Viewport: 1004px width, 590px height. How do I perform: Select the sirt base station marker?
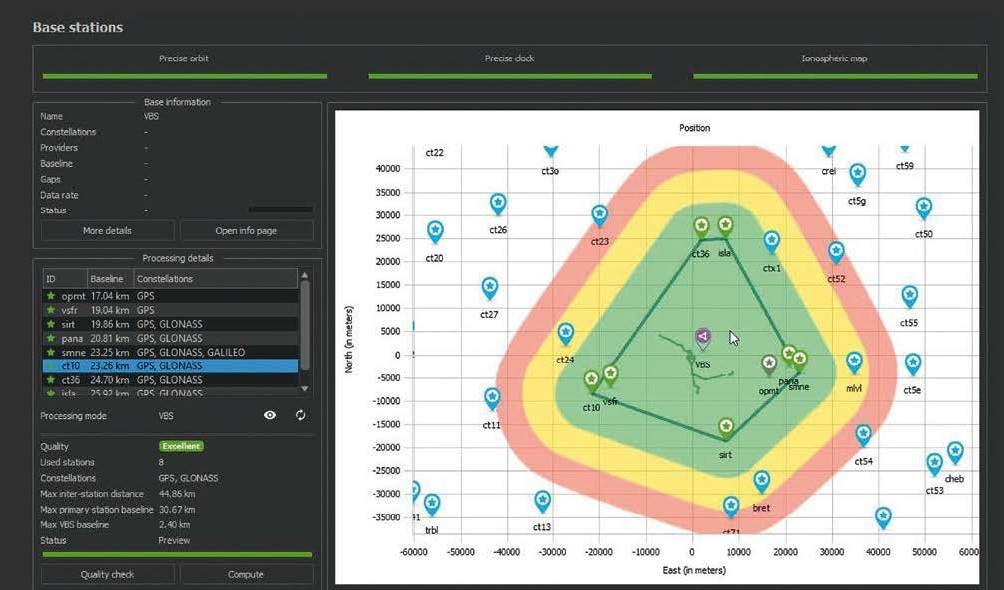point(726,428)
